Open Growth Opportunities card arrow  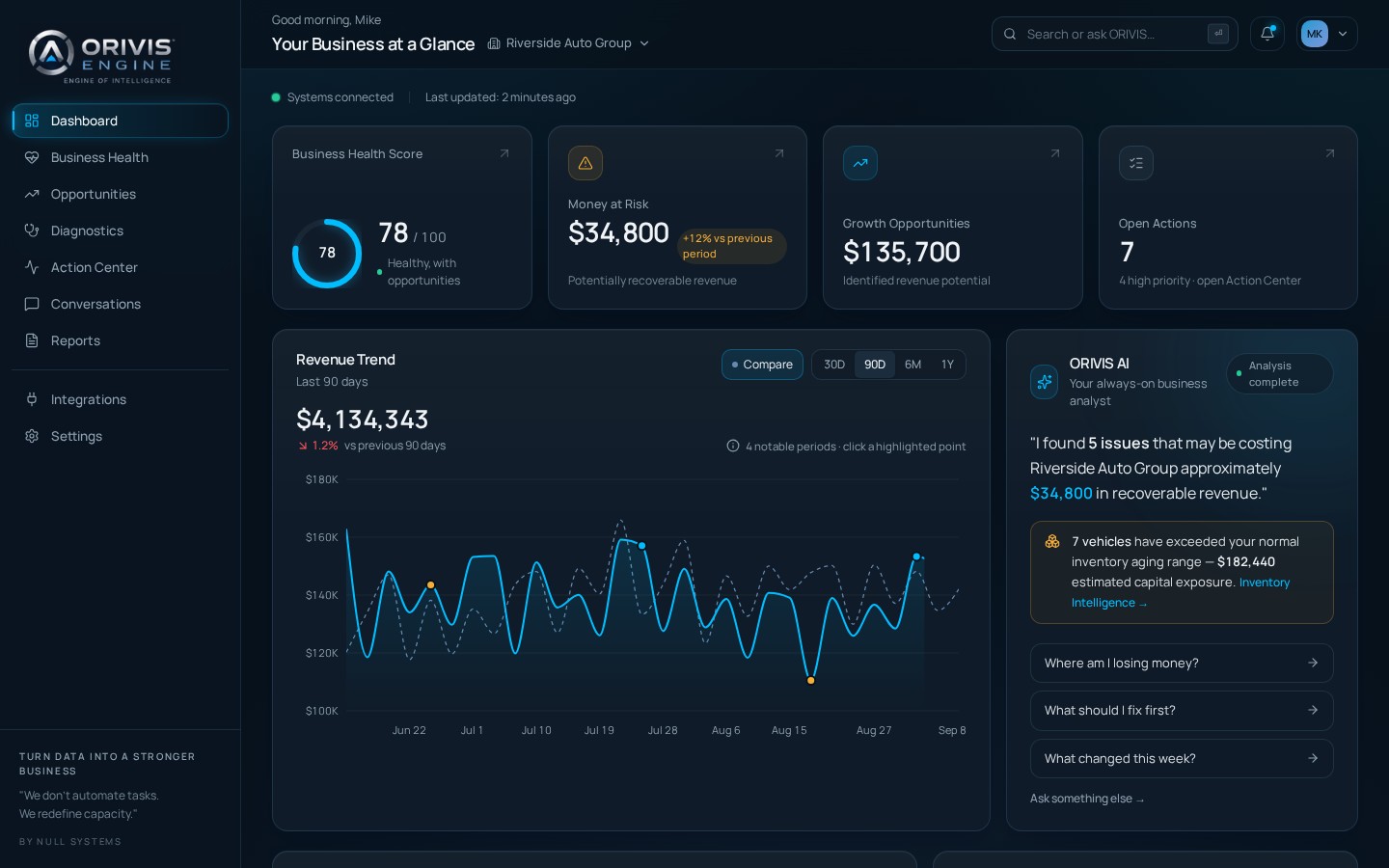[1055, 153]
